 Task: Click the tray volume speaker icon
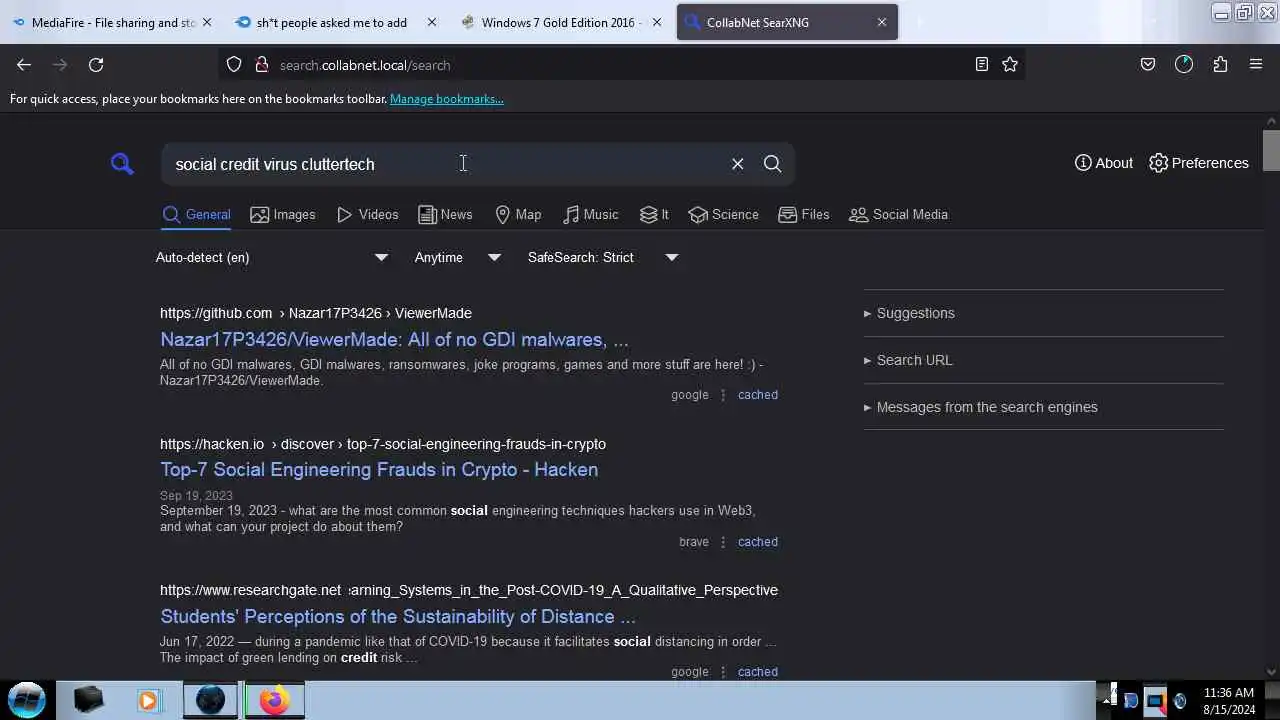pyautogui.click(x=1180, y=701)
